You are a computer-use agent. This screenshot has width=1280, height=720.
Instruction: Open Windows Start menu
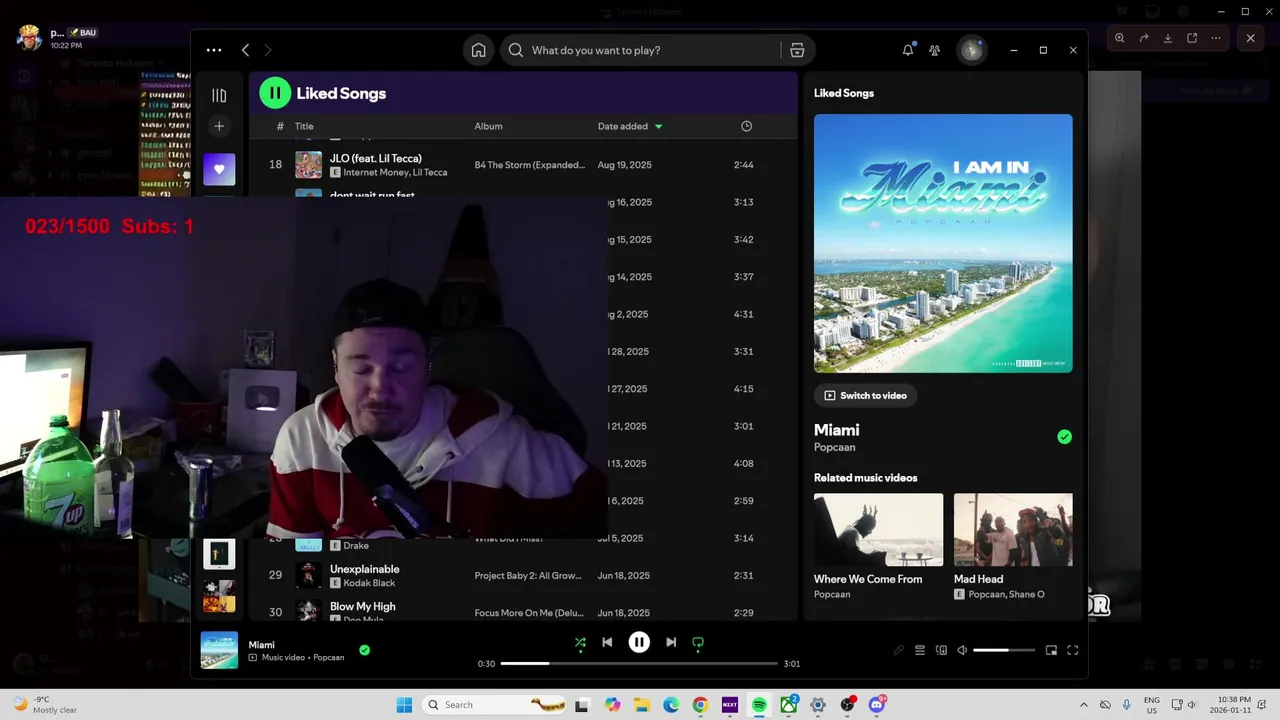click(404, 705)
